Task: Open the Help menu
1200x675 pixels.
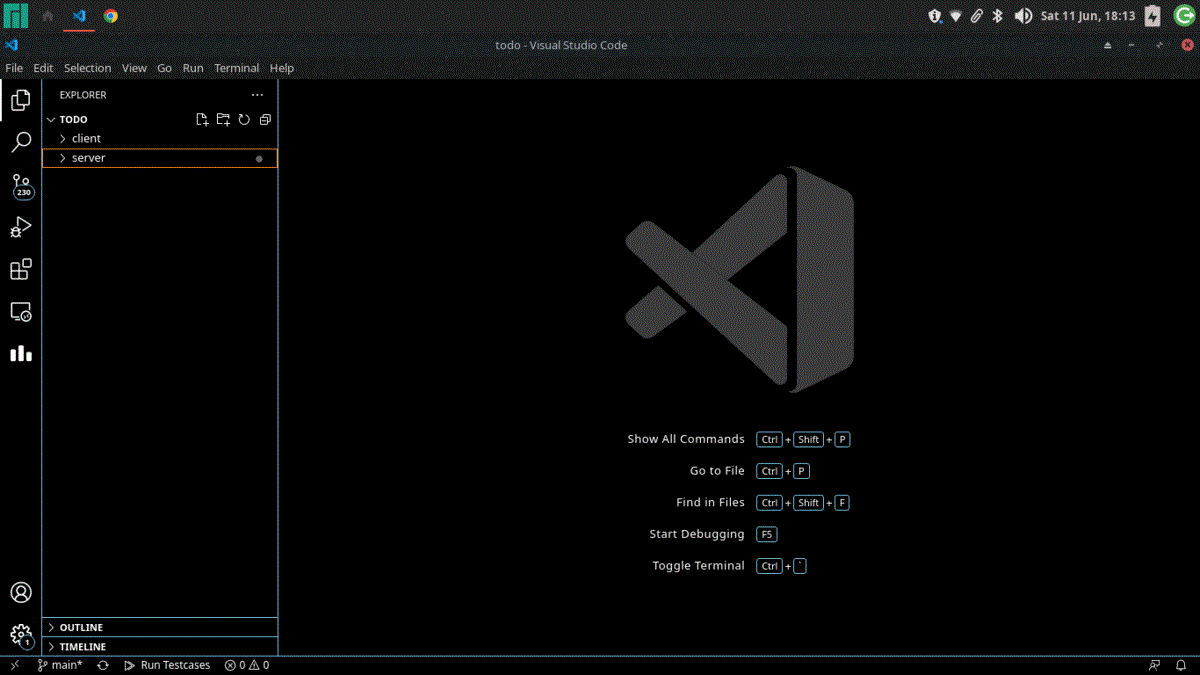Action: pyautogui.click(x=282, y=68)
